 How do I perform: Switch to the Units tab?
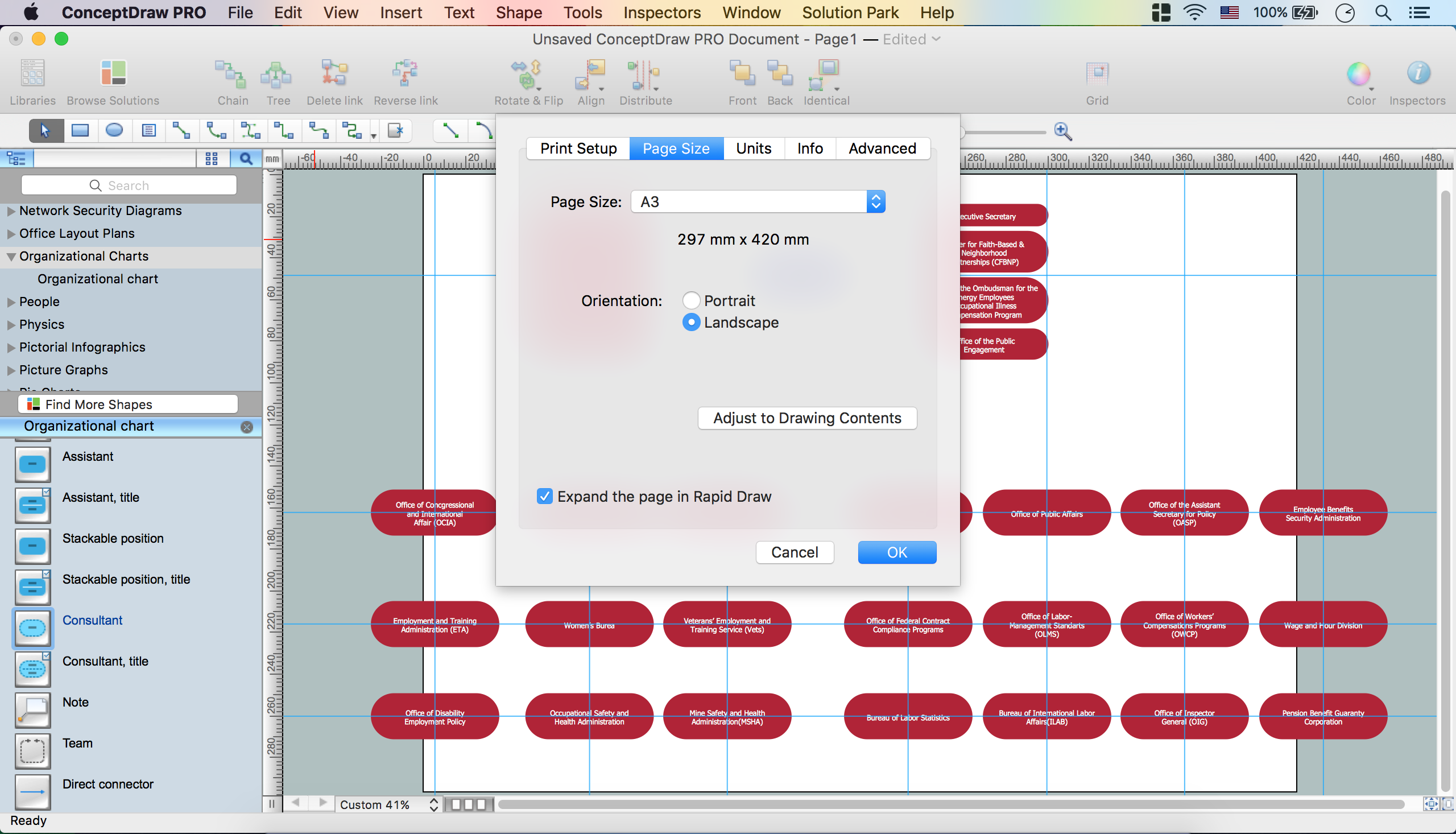[x=753, y=148]
